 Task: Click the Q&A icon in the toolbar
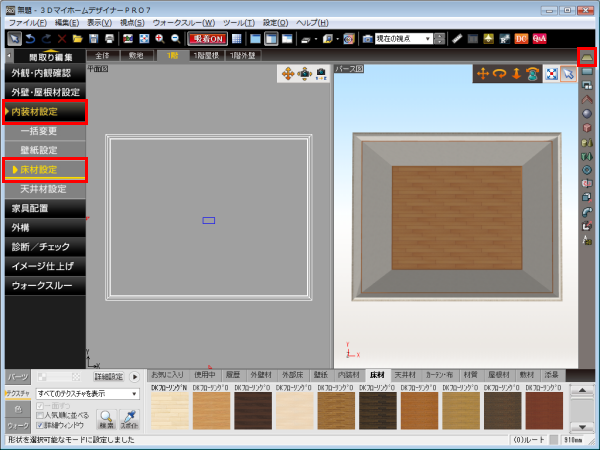539,38
